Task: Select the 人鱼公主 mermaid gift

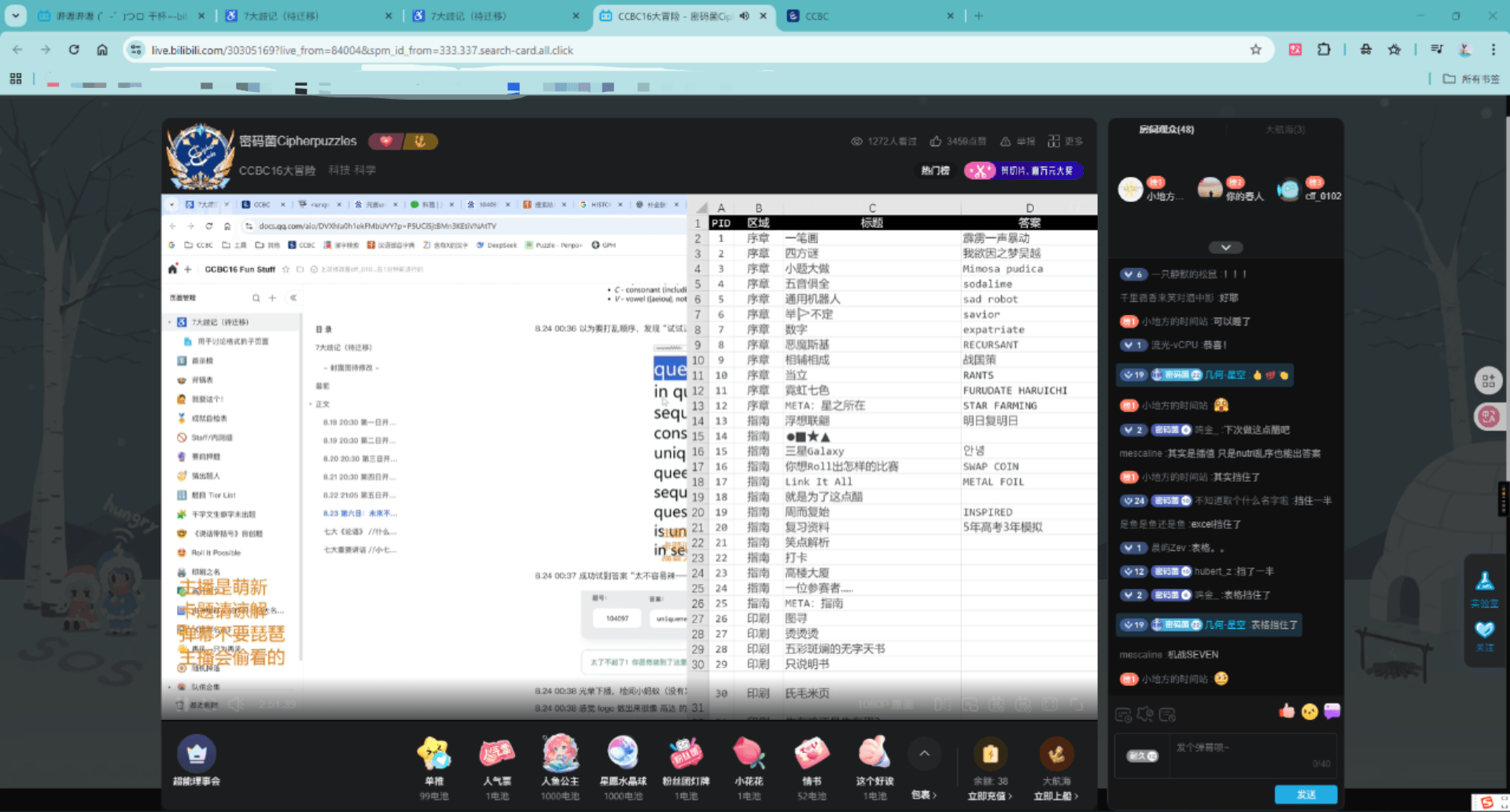Action: [x=560, y=755]
